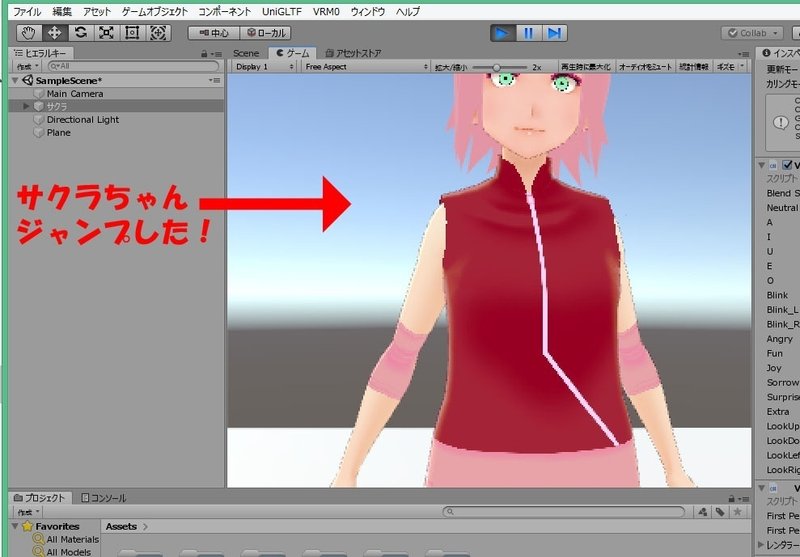Collapse the first VRM component foldout
The width and height of the screenshot is (800, 557).
[x=761, y=165]
